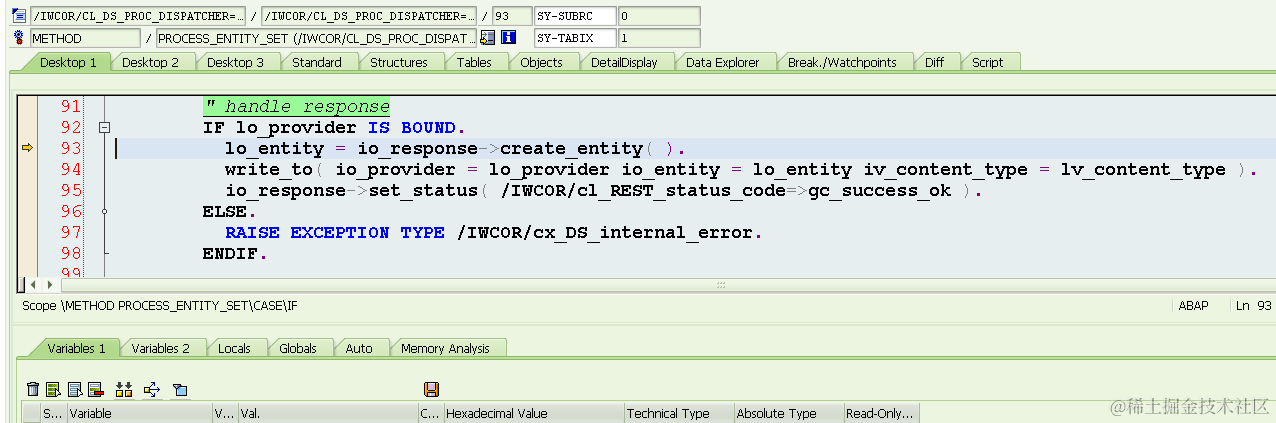The width and height of the screenshot is (1276, 423).
Task: Click the SY-SUBRC field
Action: [x=575, y=16]
